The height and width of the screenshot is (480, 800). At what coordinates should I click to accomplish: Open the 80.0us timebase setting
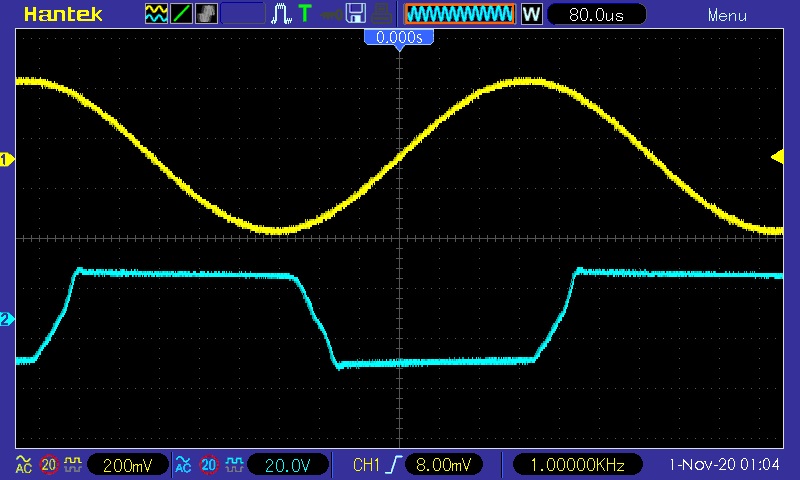click(596, 14)
